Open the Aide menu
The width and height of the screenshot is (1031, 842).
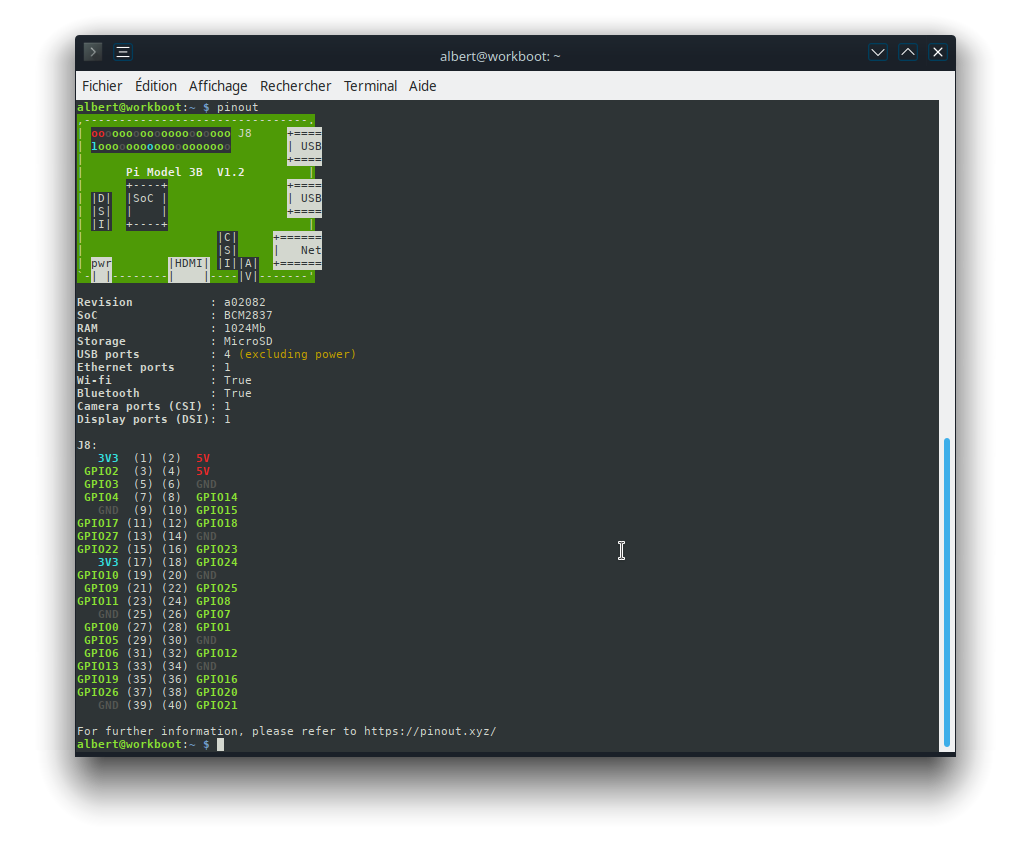[422, 86]
